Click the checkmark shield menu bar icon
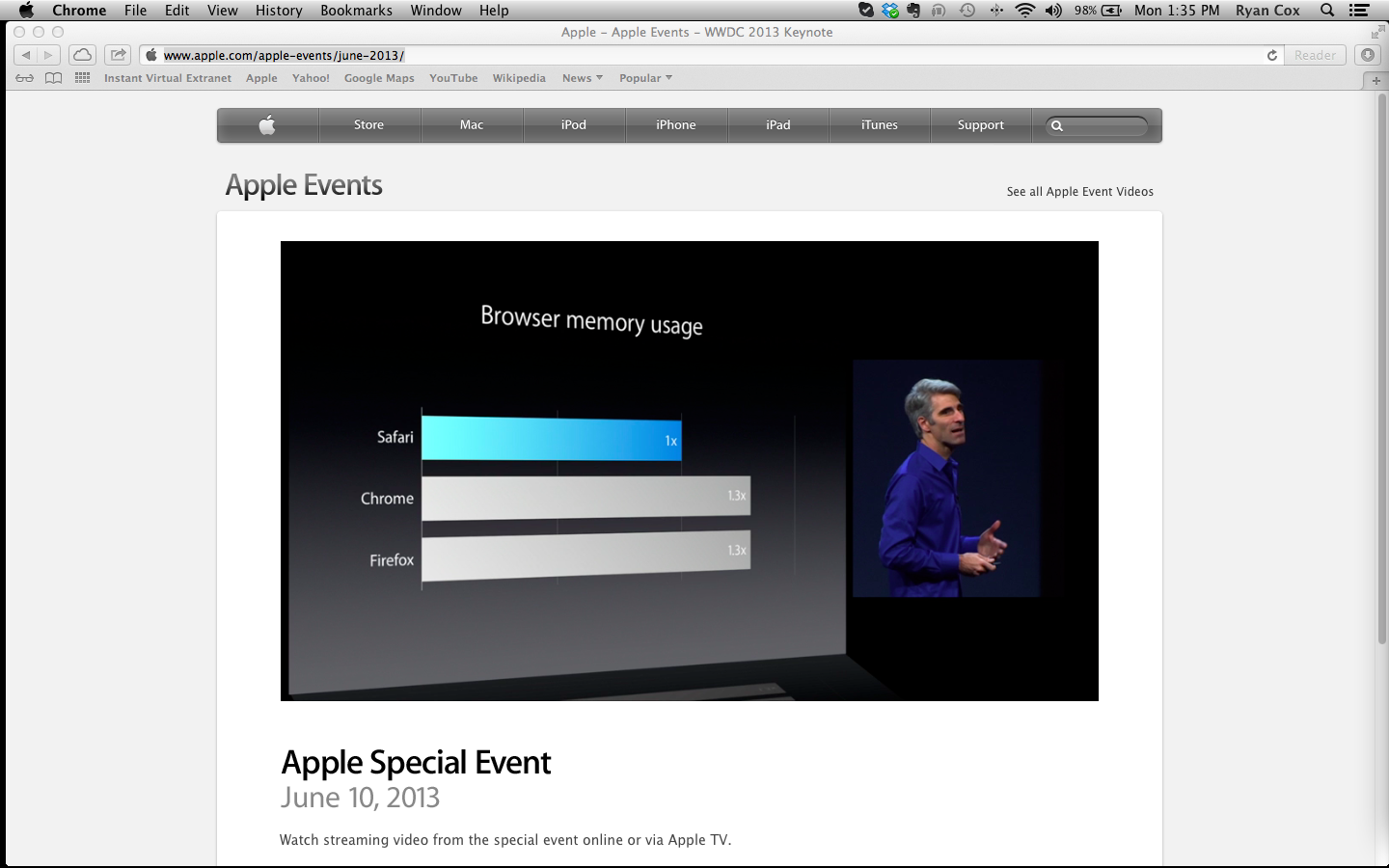Image resolution: width=1389 pixels, height=868 pixels. (866, 11)
